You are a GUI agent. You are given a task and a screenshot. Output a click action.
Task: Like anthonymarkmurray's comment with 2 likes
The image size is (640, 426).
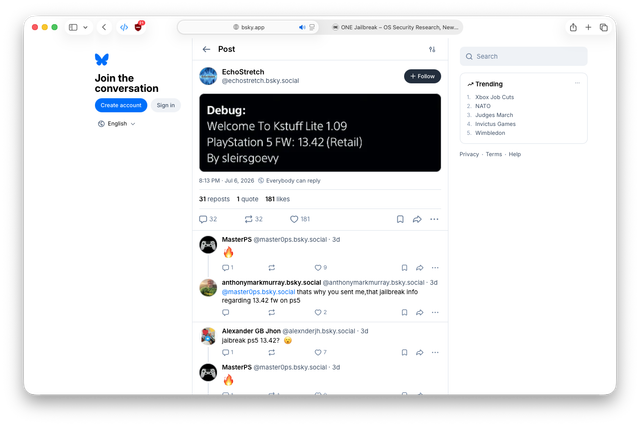pos(320,312)
